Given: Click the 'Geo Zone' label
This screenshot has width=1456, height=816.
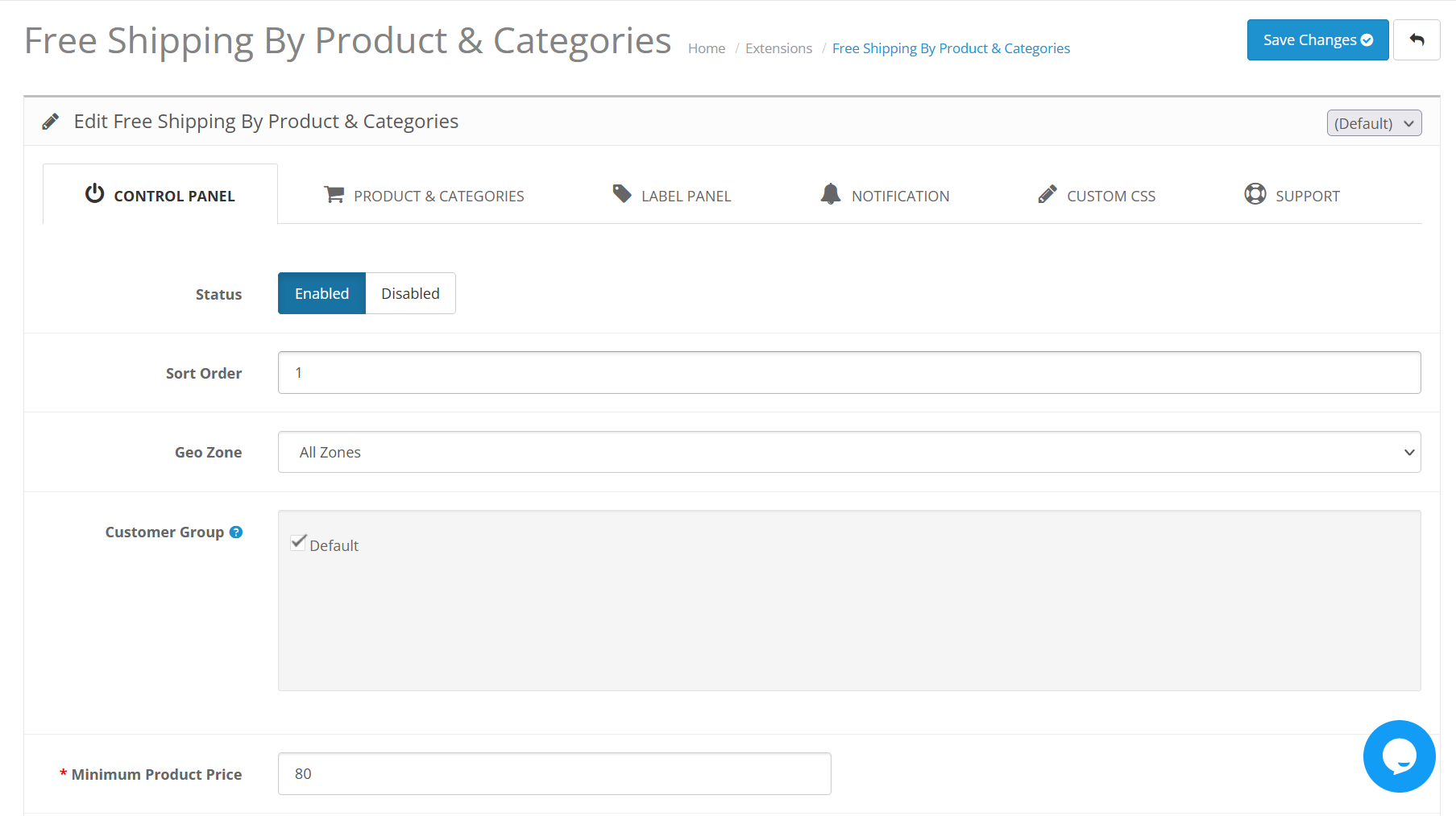Looking at the screenshot, I should 208,452.
